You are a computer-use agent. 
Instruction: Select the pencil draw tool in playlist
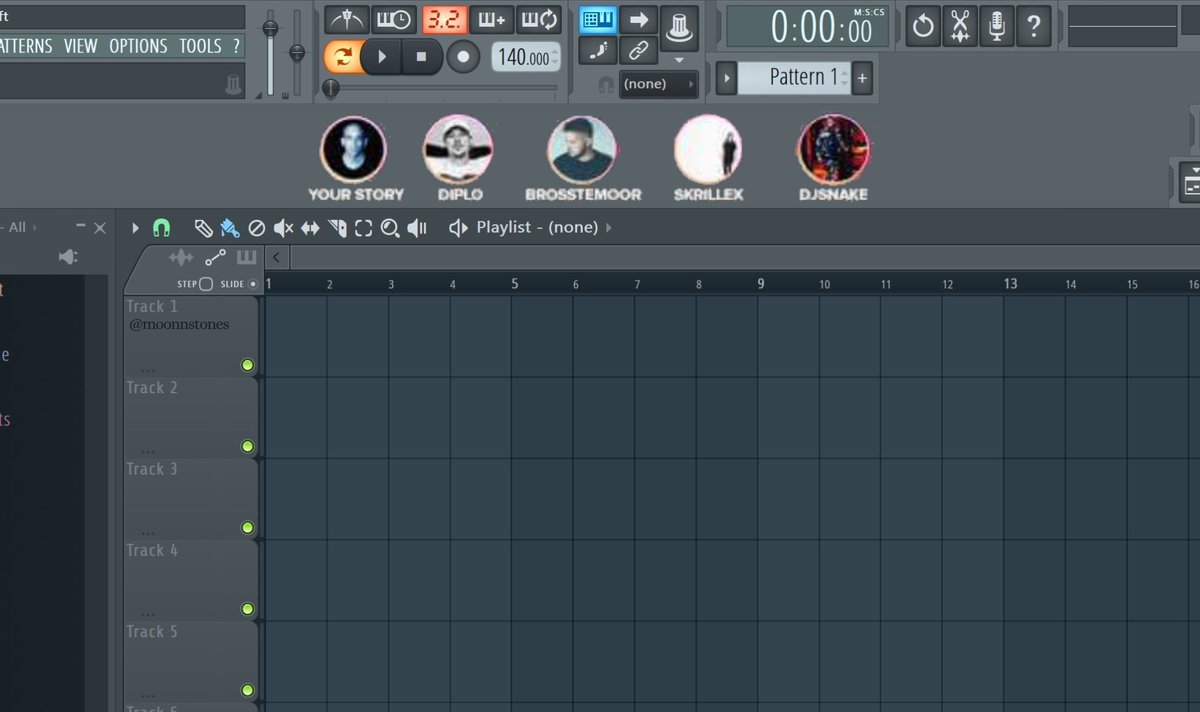[x=203, y=228]
